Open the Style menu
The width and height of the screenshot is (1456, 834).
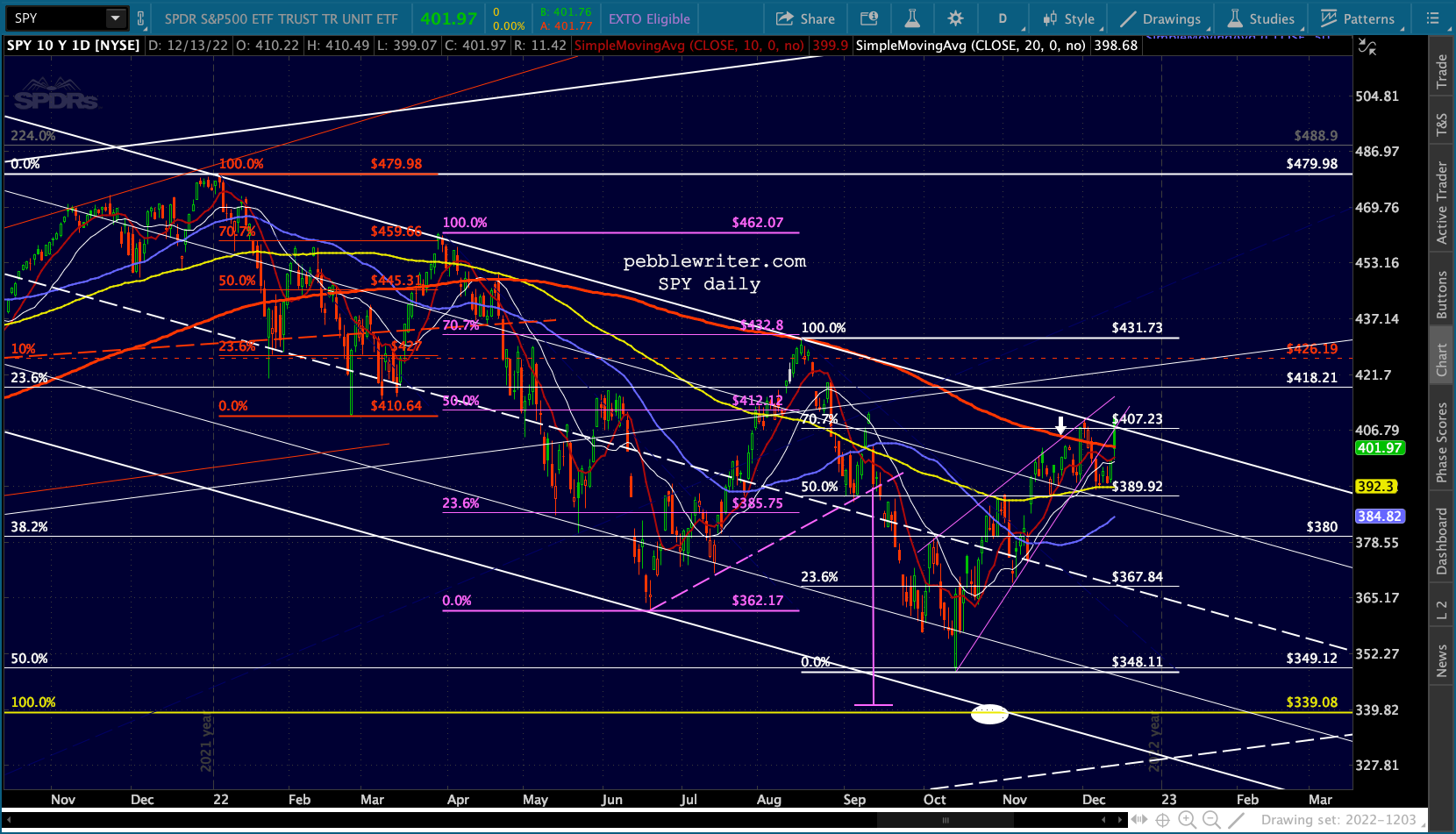1069,18
